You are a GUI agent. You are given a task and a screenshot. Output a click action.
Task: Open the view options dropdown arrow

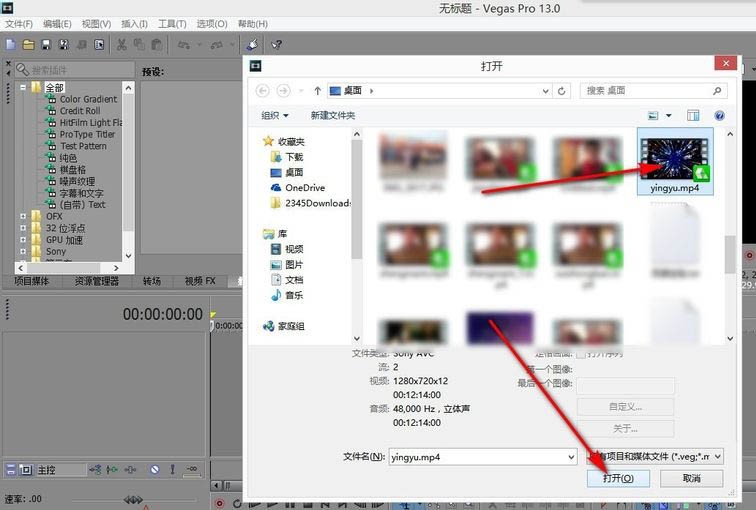[x=669, y=115]
